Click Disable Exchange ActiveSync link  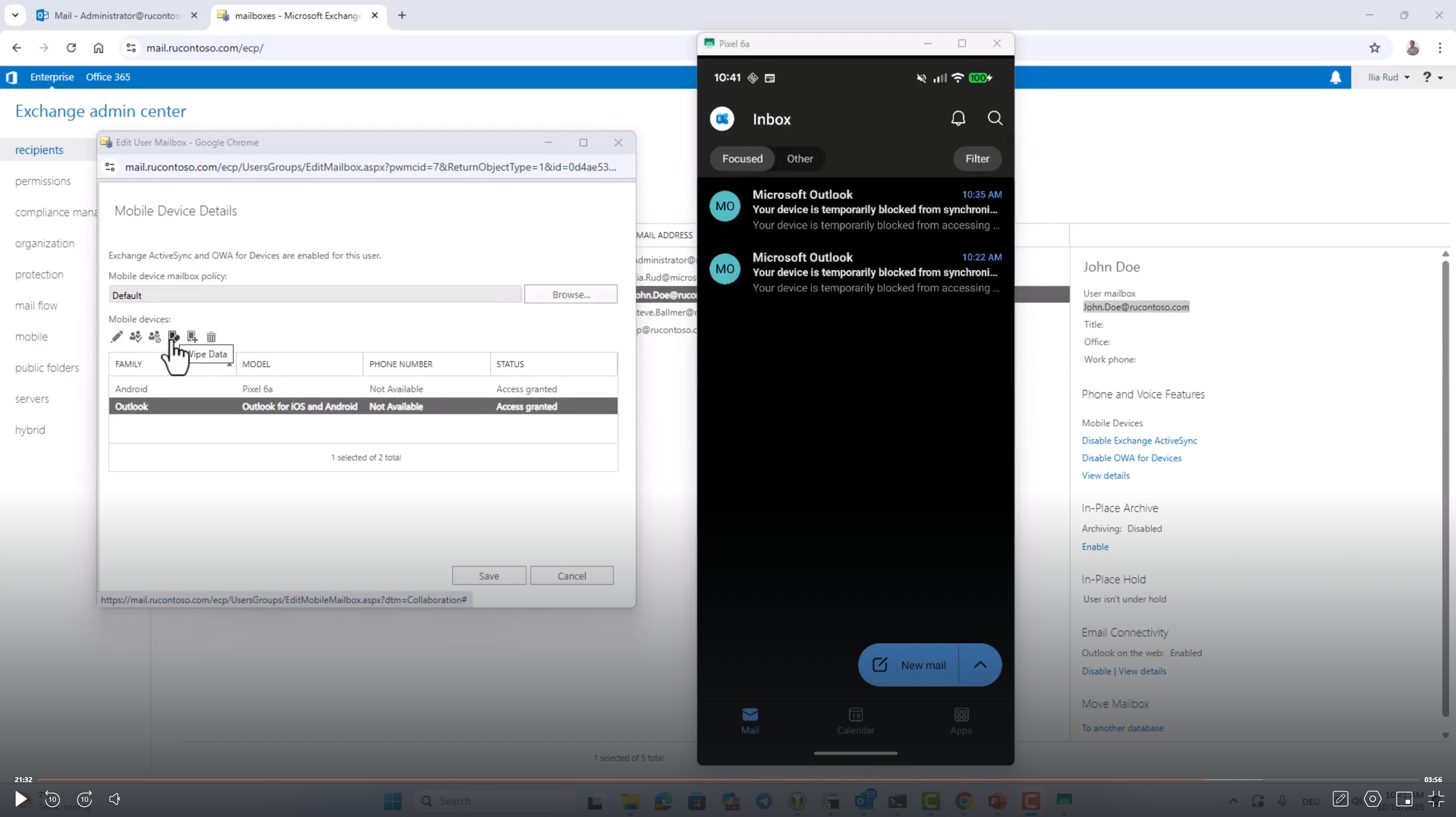tap(1139, 441)
